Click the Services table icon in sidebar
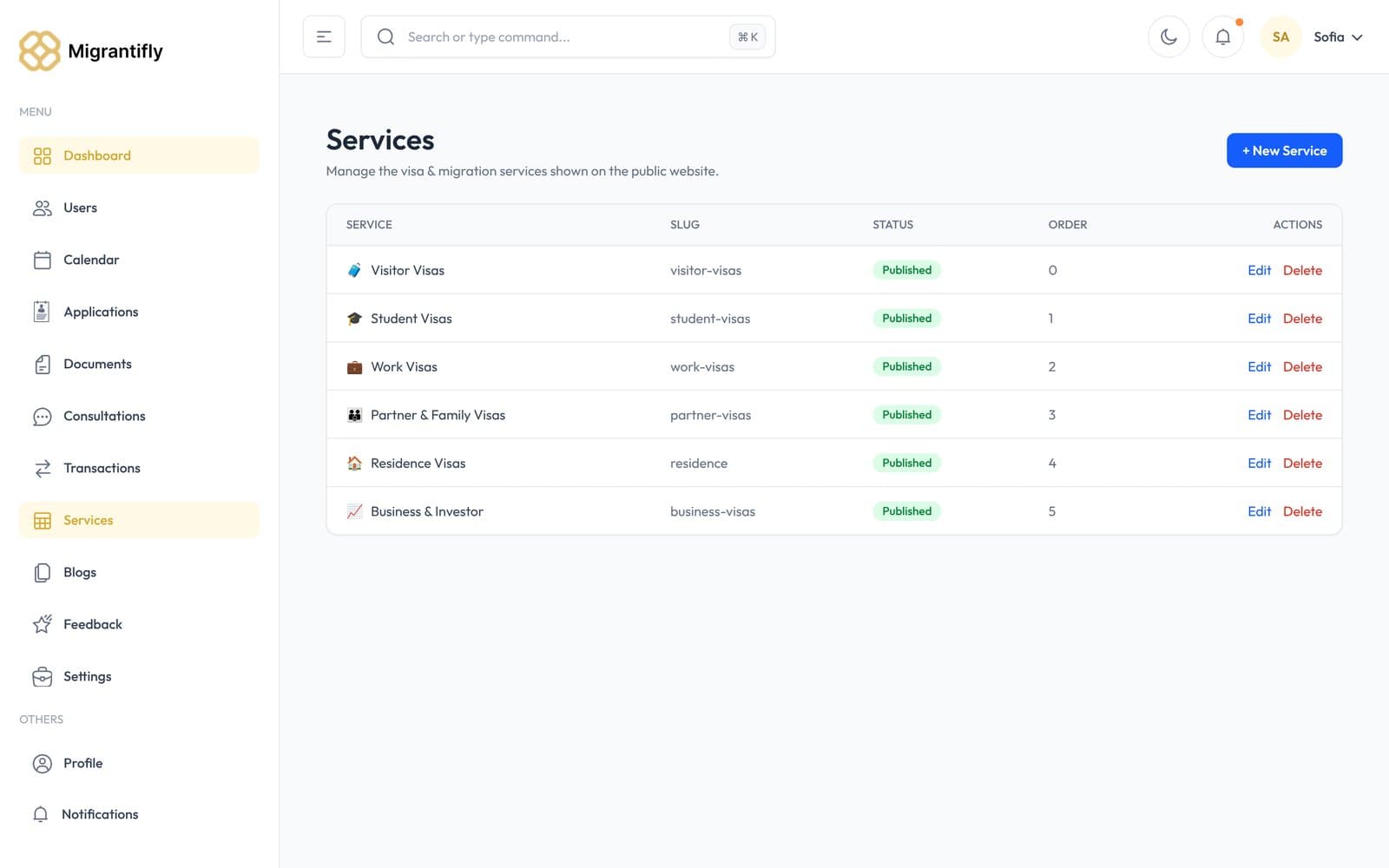Screen dimensions: 1389x868 (x=42, y=520)
